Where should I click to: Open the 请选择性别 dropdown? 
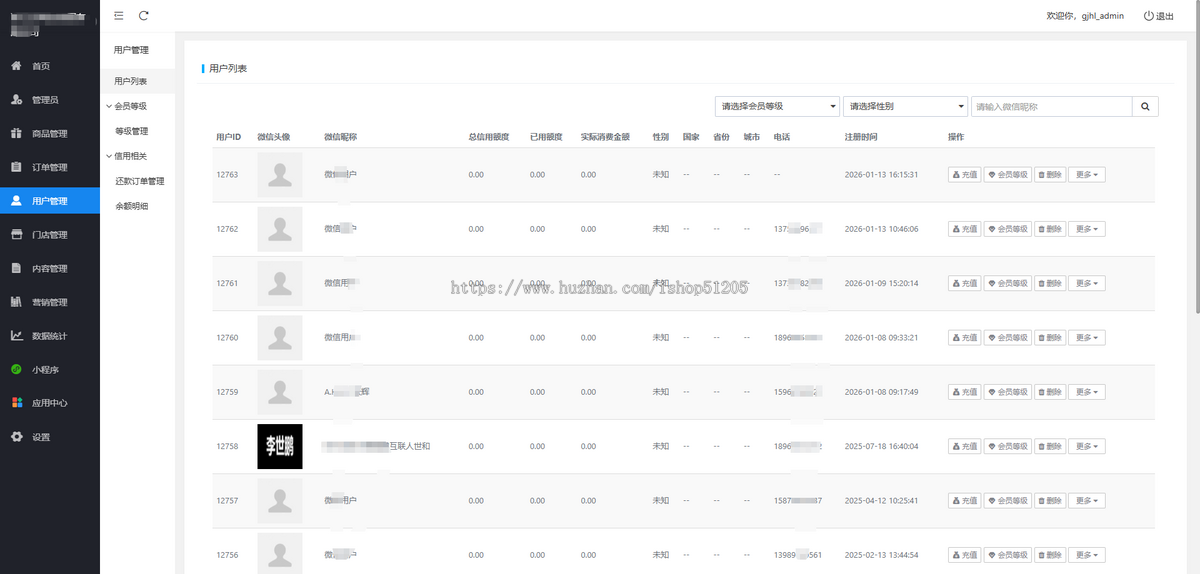pos(906,106)
